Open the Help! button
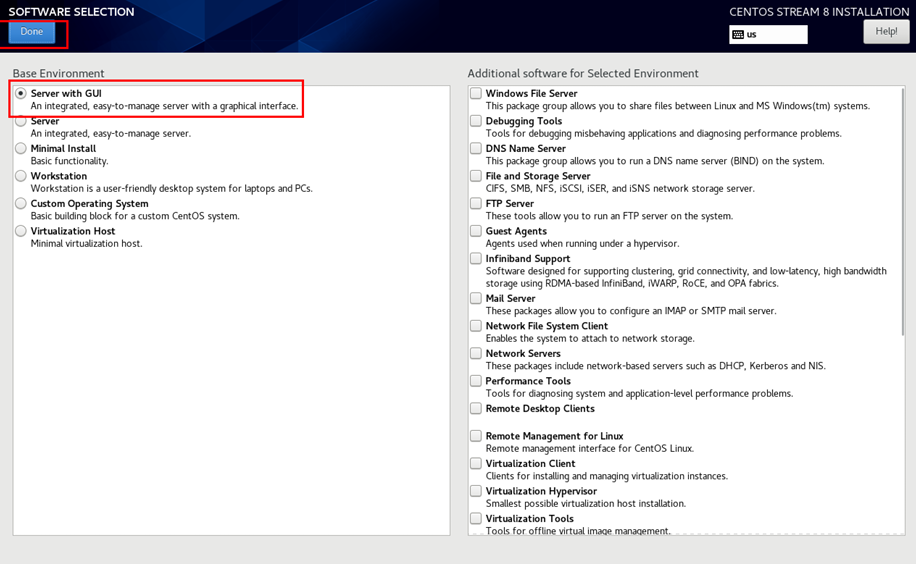Viewport: 916px width, 564px height. tap(886, 32)
